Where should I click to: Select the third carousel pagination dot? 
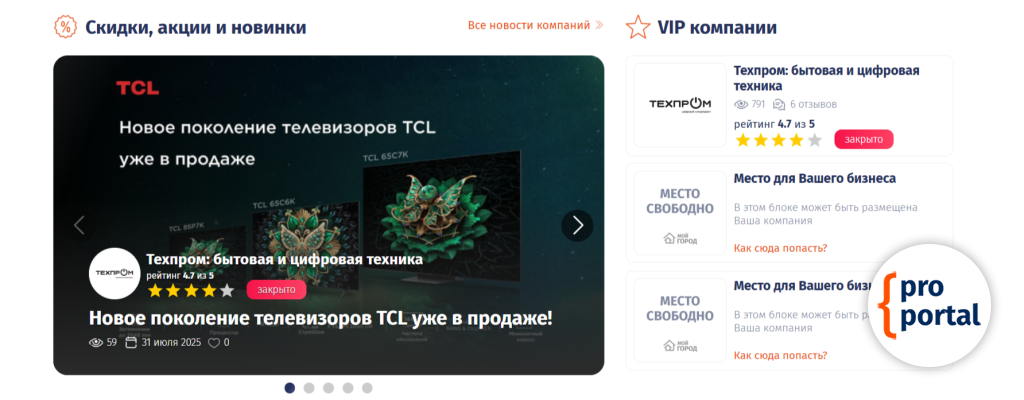tap(328, 388)
